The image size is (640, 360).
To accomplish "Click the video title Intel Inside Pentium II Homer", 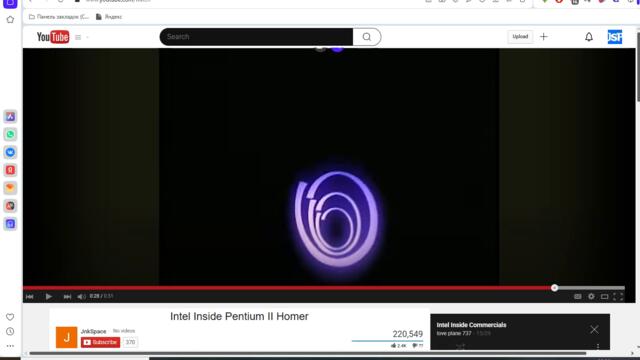I will coord(239,316).
